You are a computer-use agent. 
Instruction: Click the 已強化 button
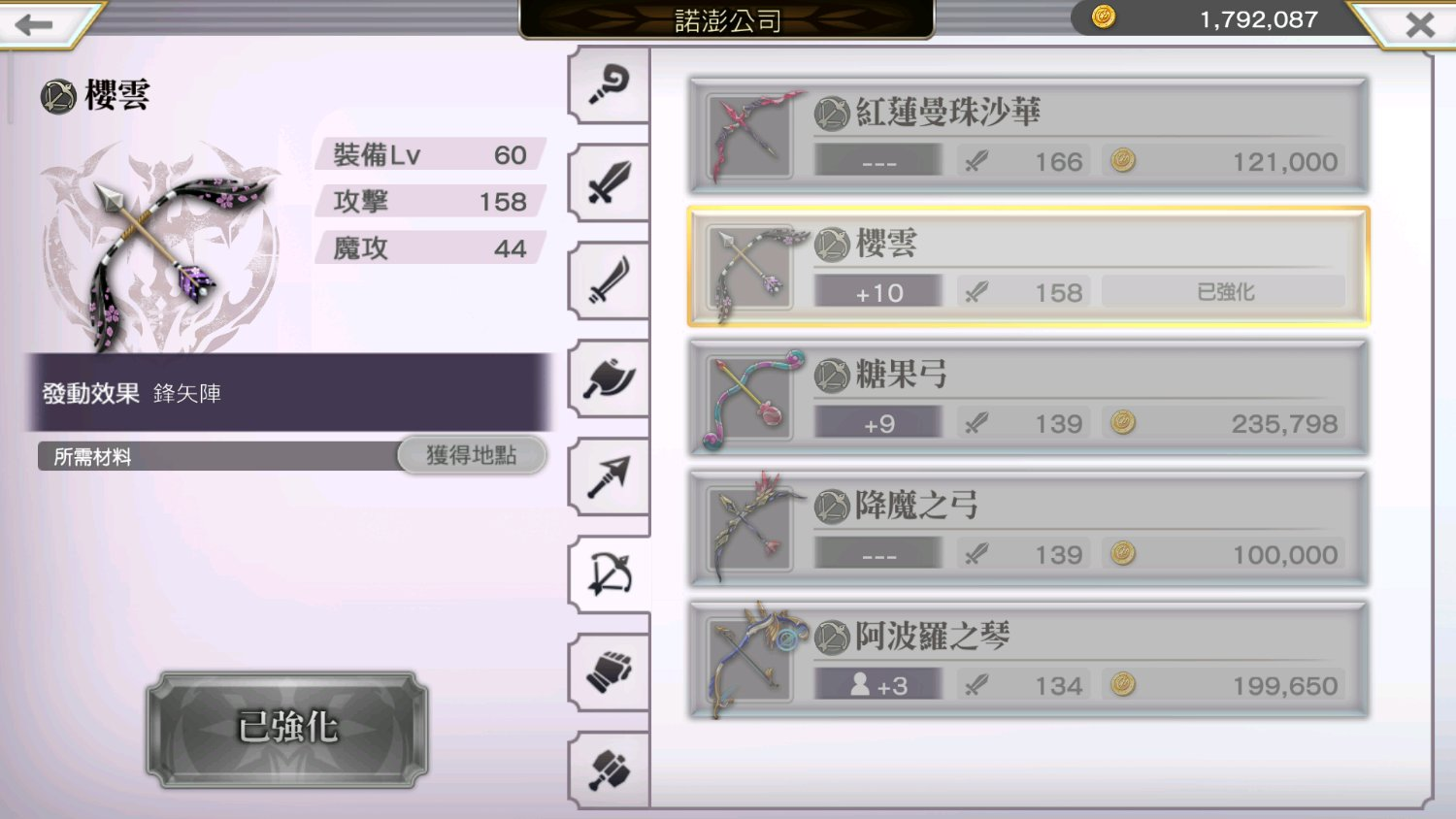(x=287, y=728)
